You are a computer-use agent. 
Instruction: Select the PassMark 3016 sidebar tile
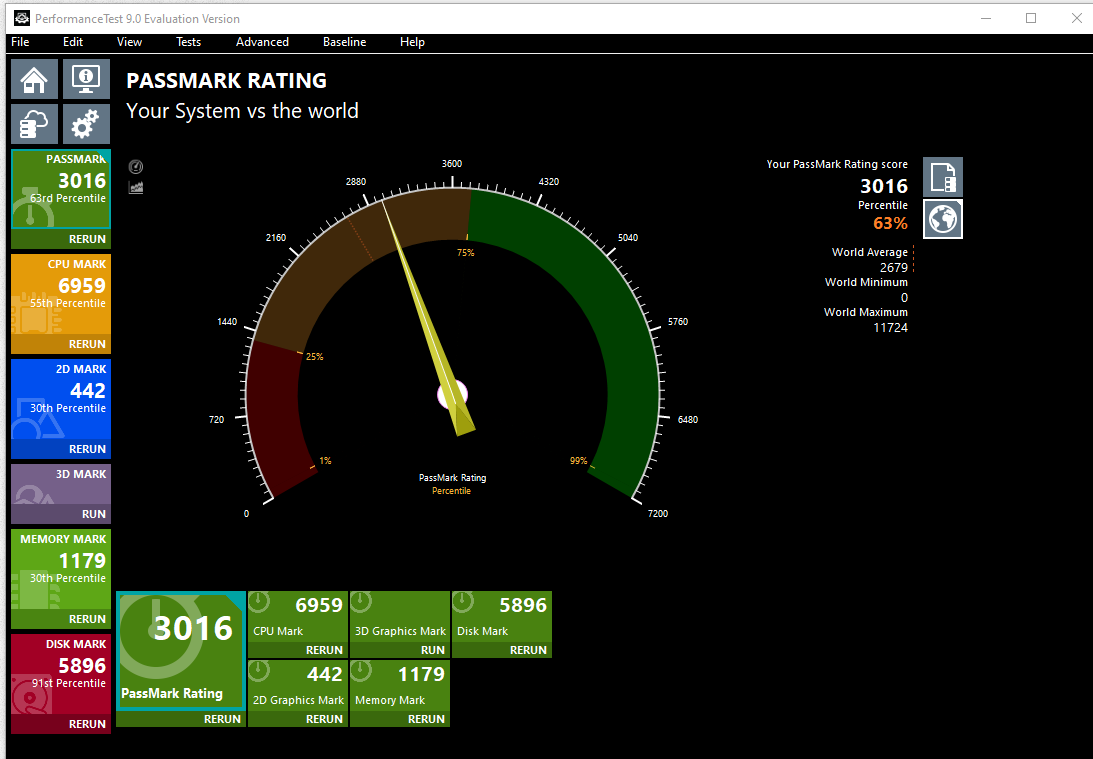[x=61, y=190]
